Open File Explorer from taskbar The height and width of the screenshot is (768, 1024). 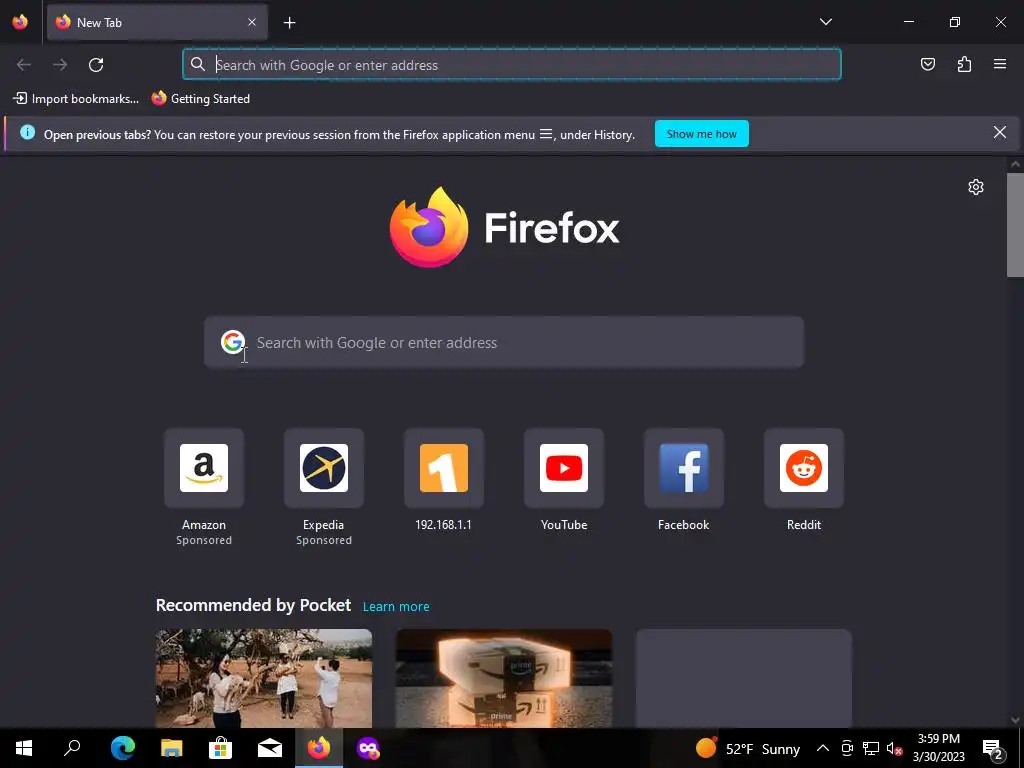(x=172, y=748)
